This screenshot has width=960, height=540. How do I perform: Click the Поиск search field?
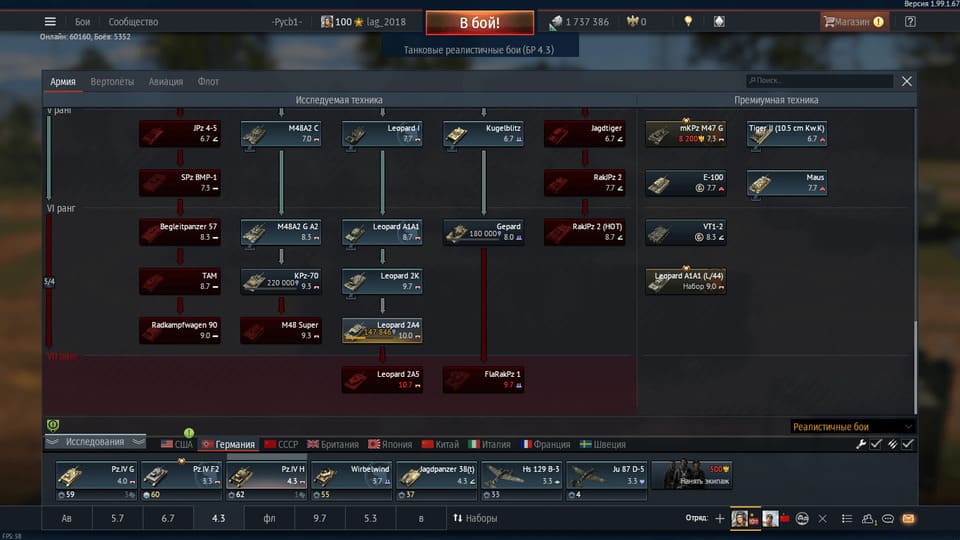[x=819, y=80]
